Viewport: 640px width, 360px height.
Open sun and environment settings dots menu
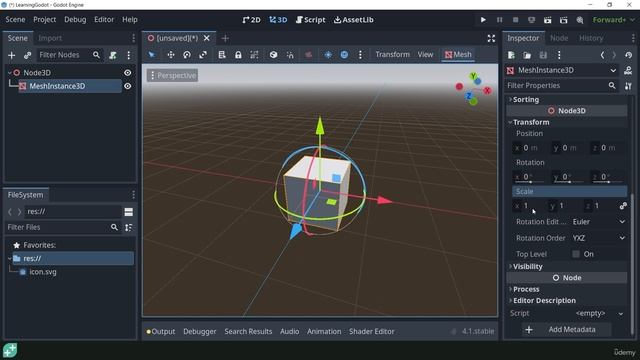click(x=360, y=55)
